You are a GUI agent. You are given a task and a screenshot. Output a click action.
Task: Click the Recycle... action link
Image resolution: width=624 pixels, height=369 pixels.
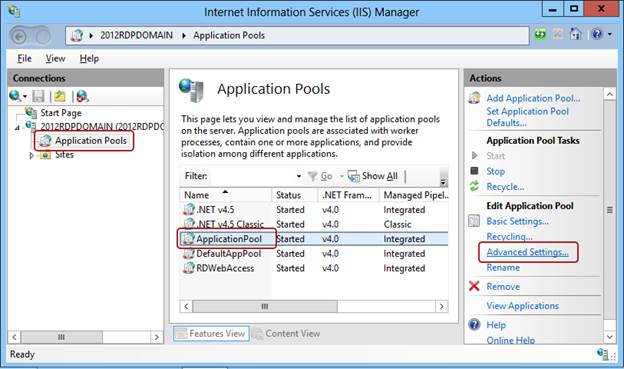tap(505, 187)
